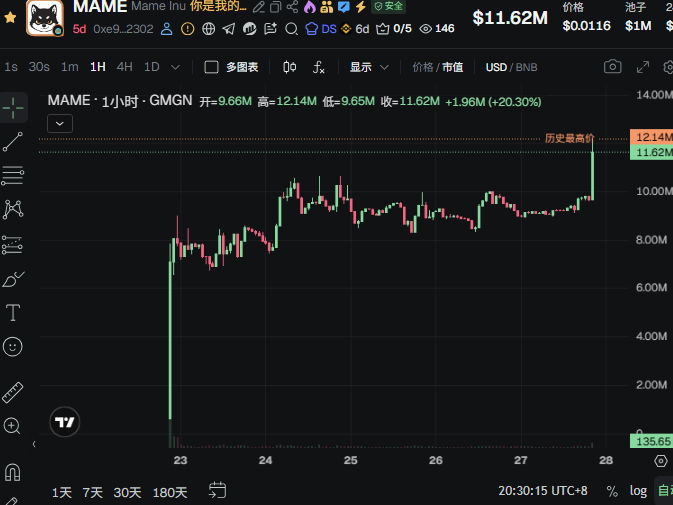Viewport: 673px width, 505px height.
Task: Expand the more timeframes dropdown arrow
Action: tap(175, 67)
